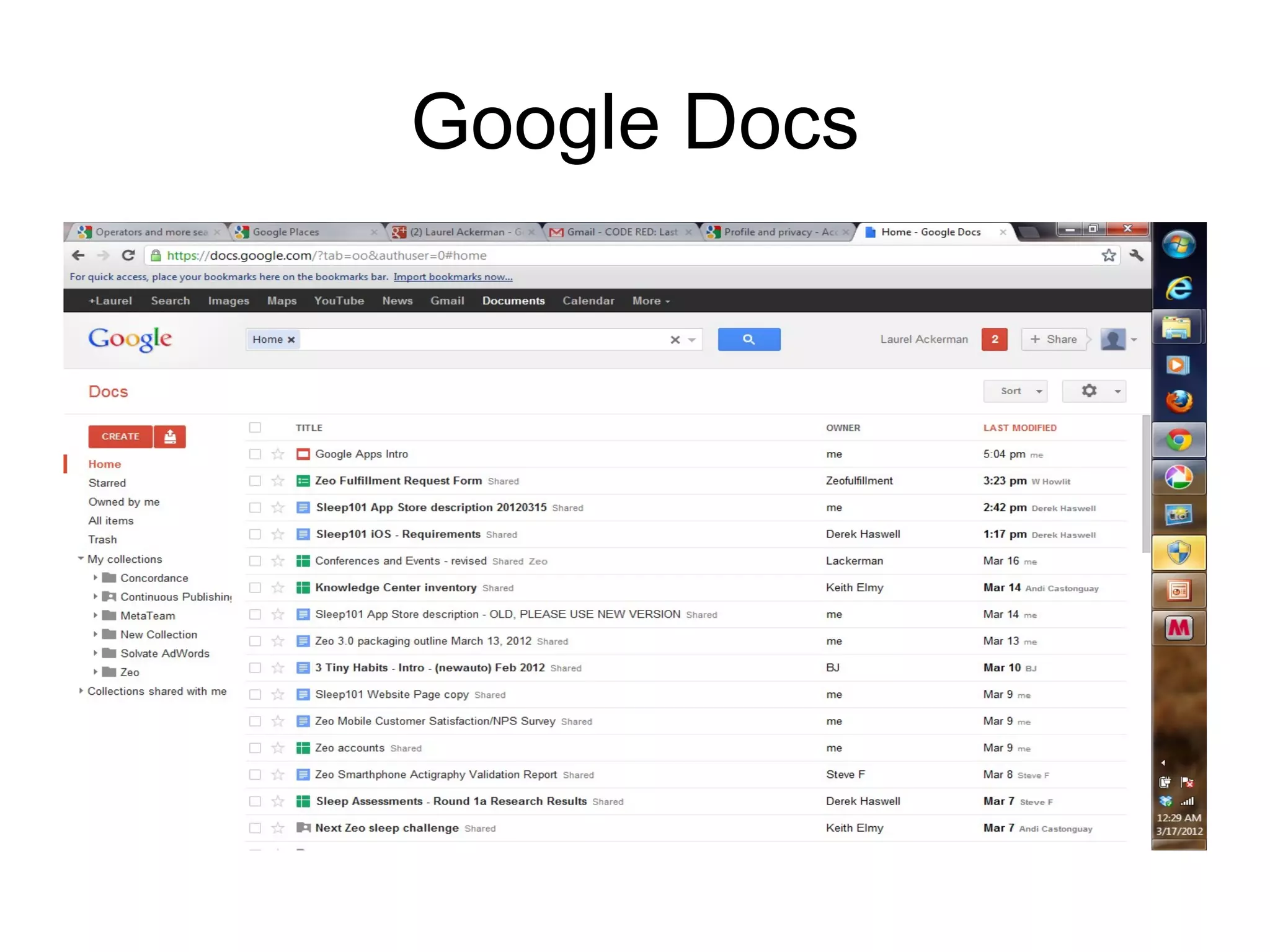Click the presentation icon for Google Apps Intro
Viewport: 1270px width, 952px height.
(x=303, y=454)
